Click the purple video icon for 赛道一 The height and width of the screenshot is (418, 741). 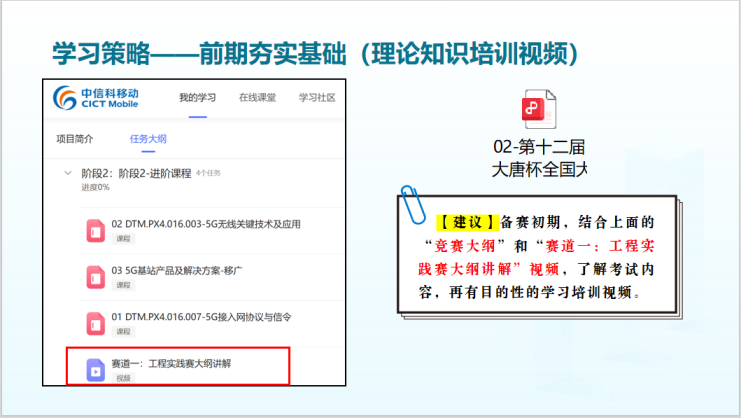(96, 370)
